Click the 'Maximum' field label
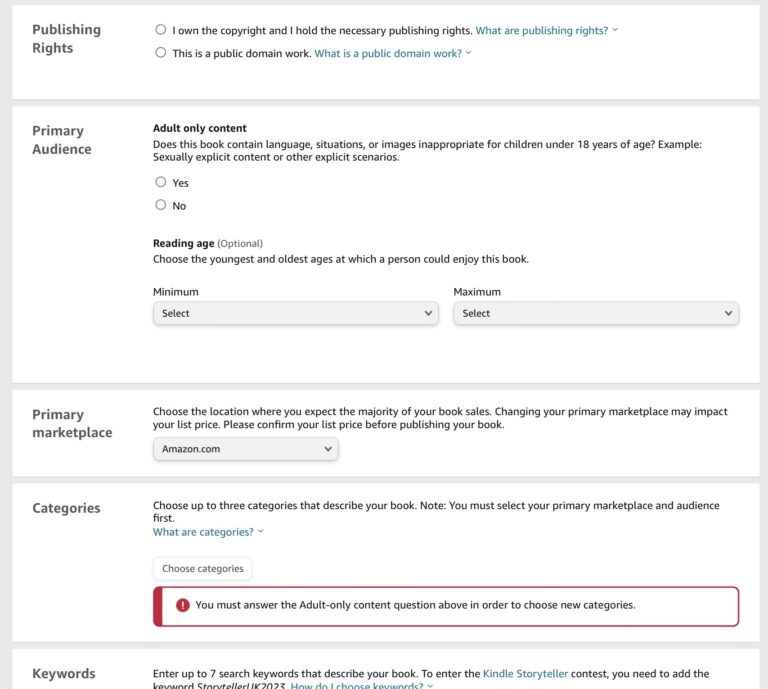This screenshot has width=768, height=689. click(x=477, y=292)
